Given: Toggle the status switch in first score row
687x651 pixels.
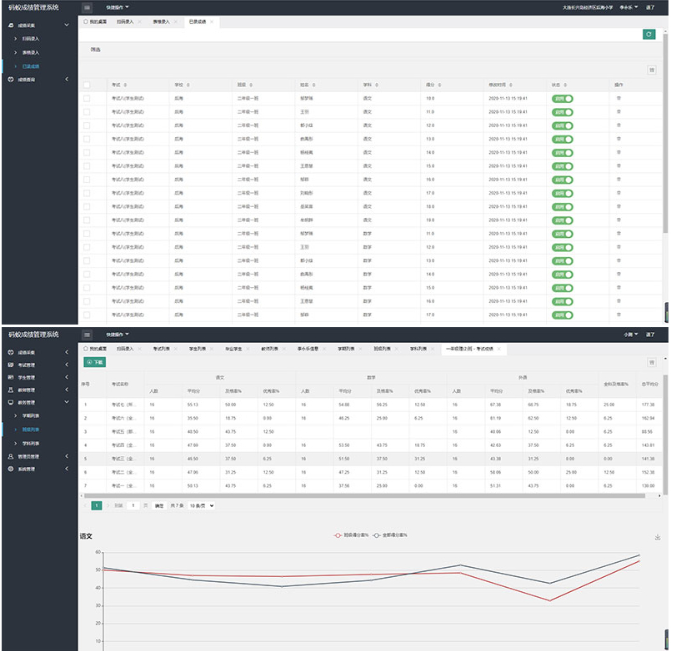Looking at the screenshot, I should [562, 98].
